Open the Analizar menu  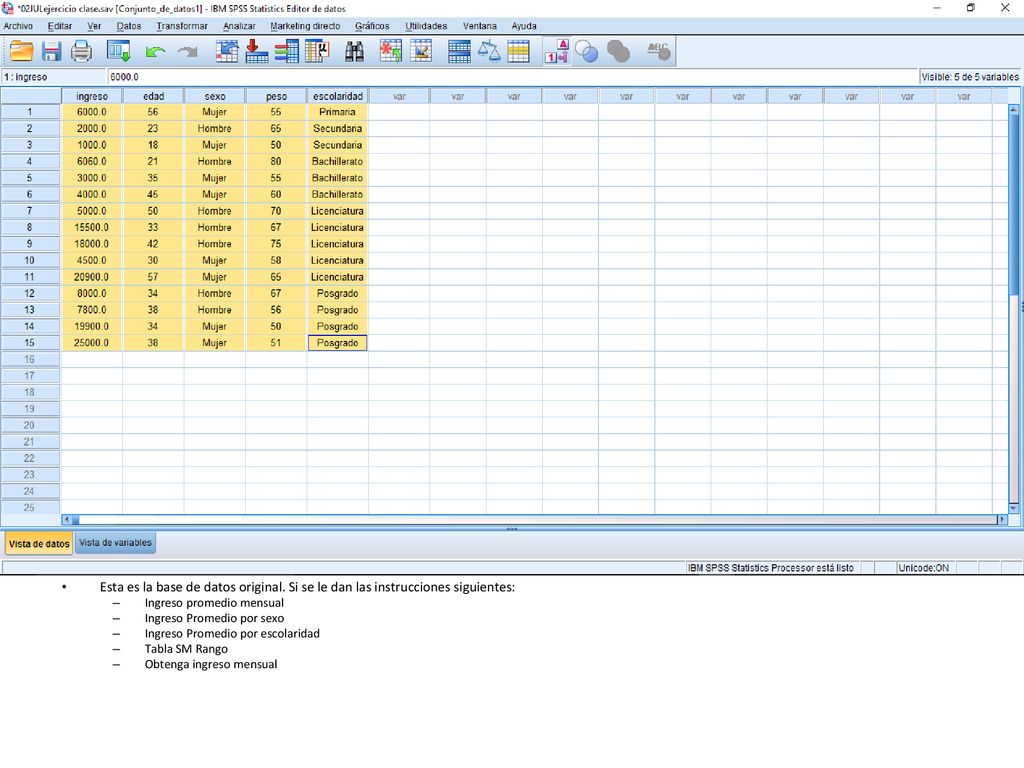239,26
